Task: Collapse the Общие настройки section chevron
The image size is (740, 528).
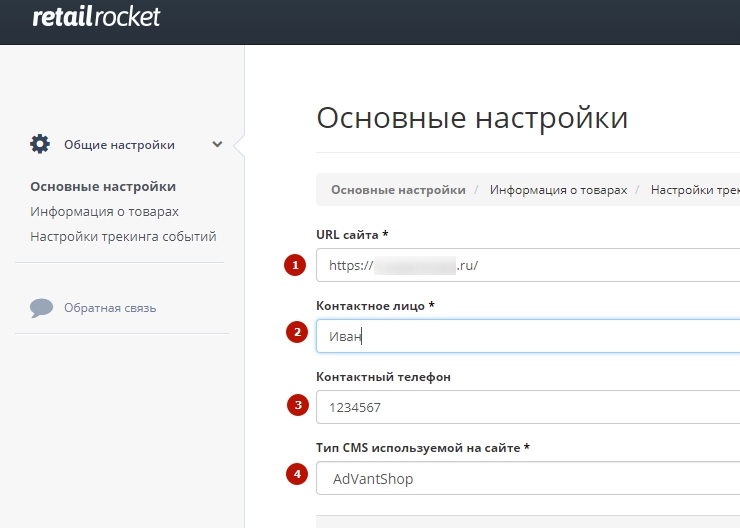Action: click(217, 144)
